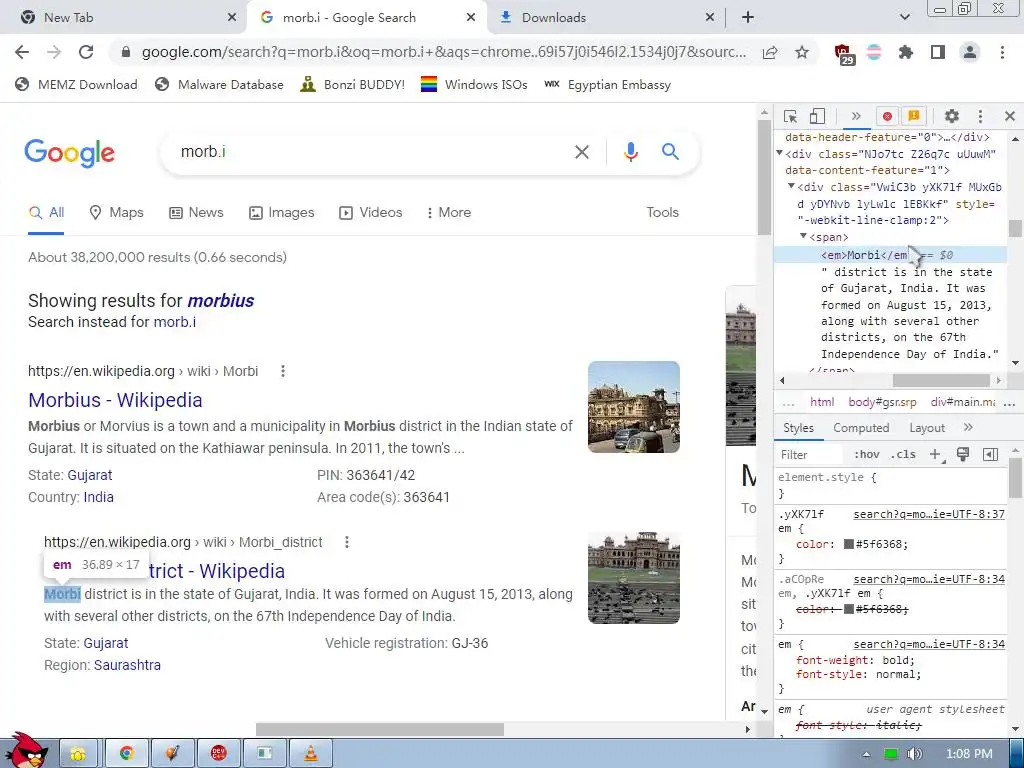1024x768 pixels.
Task: Click the Filter field in Styles pane
Action: coord(812,455)
